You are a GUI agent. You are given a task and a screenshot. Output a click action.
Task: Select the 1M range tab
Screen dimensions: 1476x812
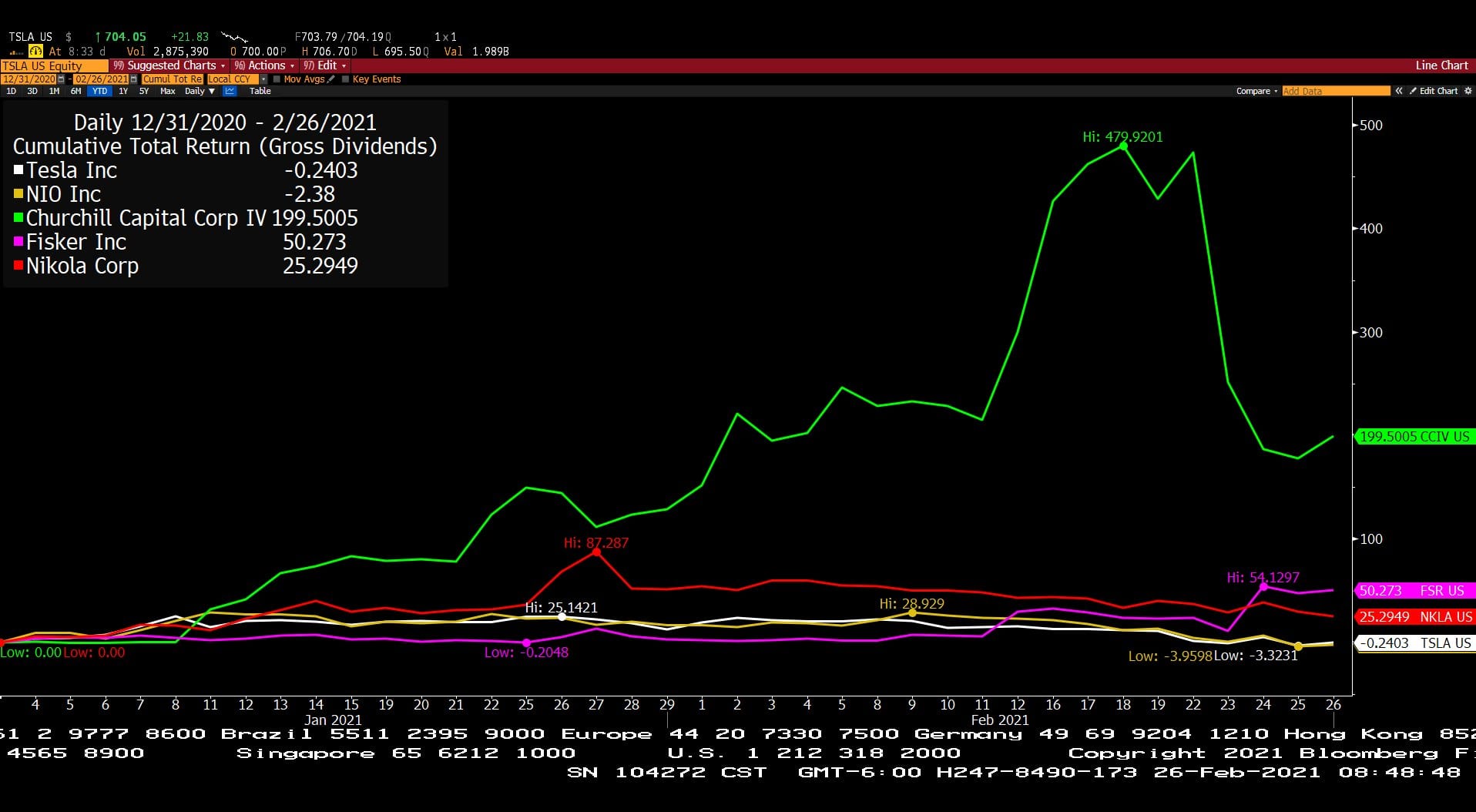pyautogui.click(x=54, y=91)
